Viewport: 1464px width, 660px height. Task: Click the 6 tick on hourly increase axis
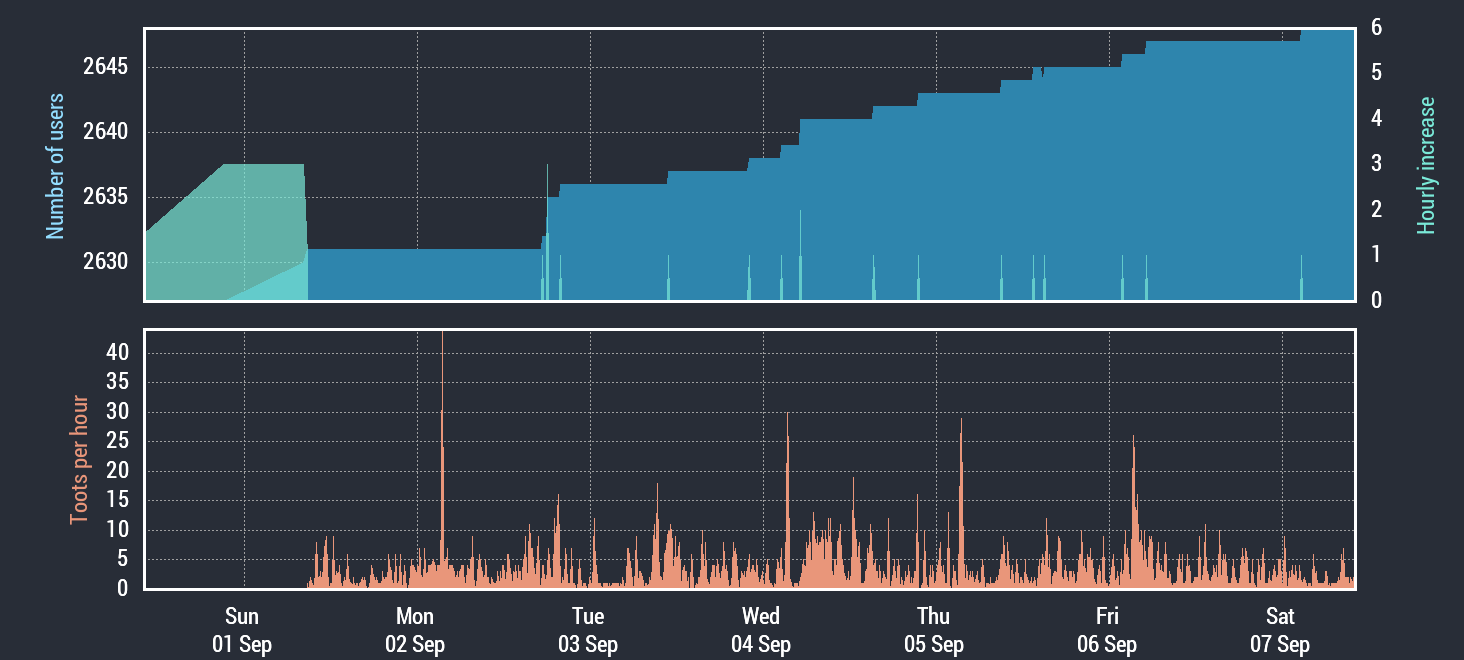click(1377, 27)
